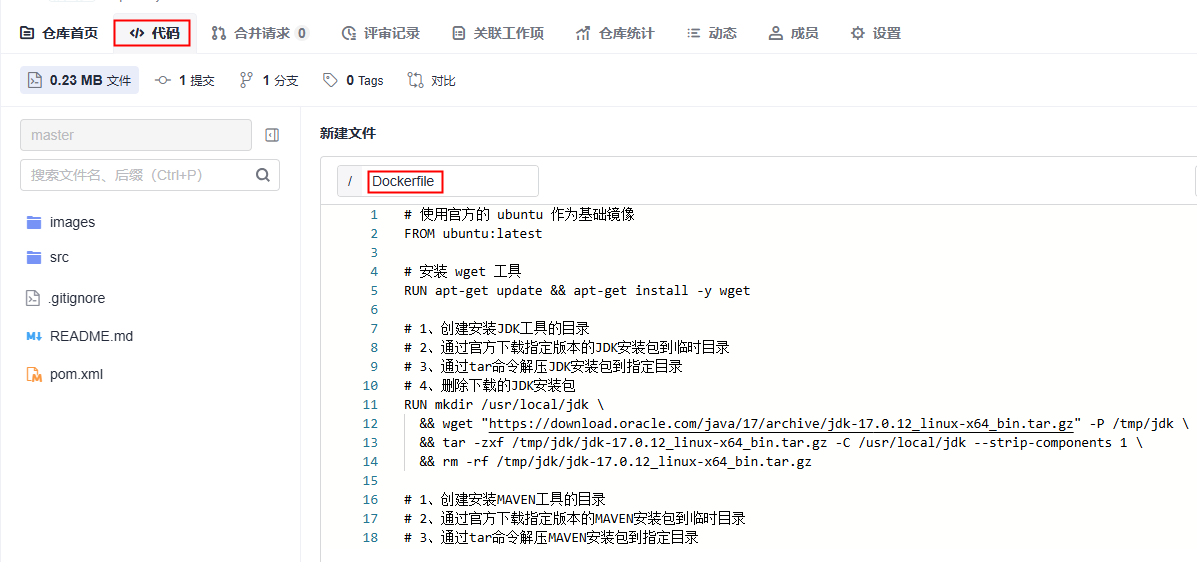The height and width of the screenshot is (562, 1197).
Task: Click the search magnifier icon
Action: pos(263,175)
